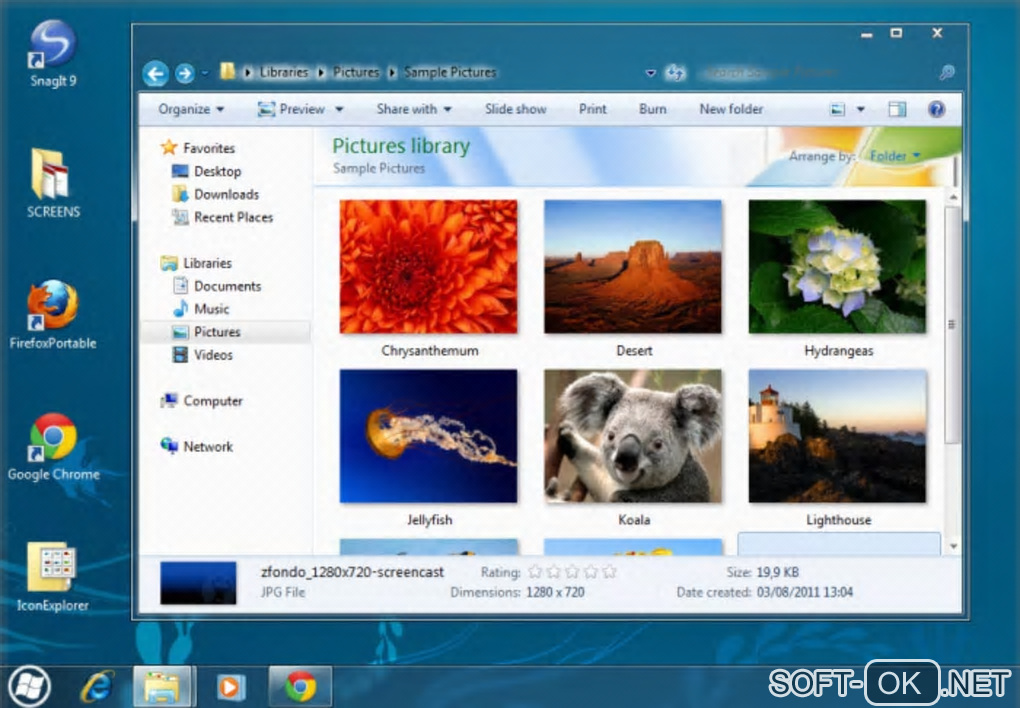Open Recent Places in Favorites
The height and width of the screenshot is (708, 1020).
pyautogui.click(x=222, y=217)
